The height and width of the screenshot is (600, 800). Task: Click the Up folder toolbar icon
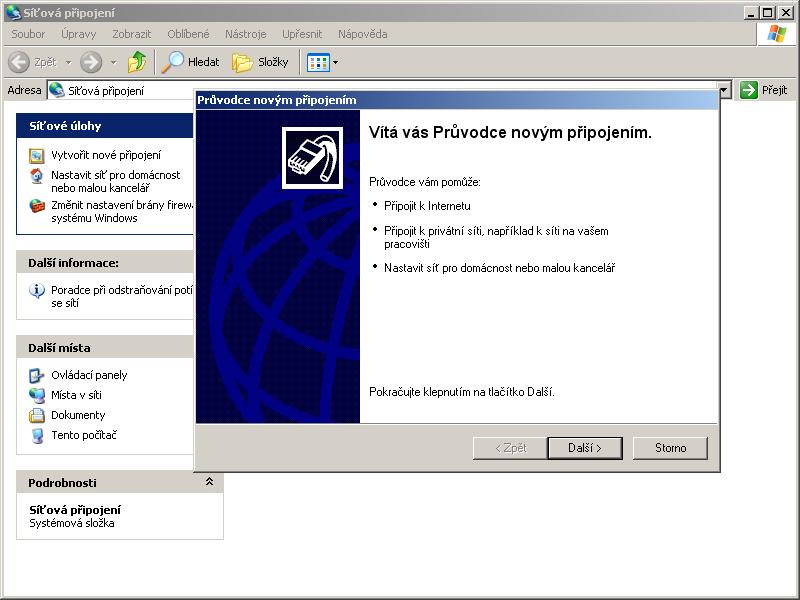click(x=137, y=62)
